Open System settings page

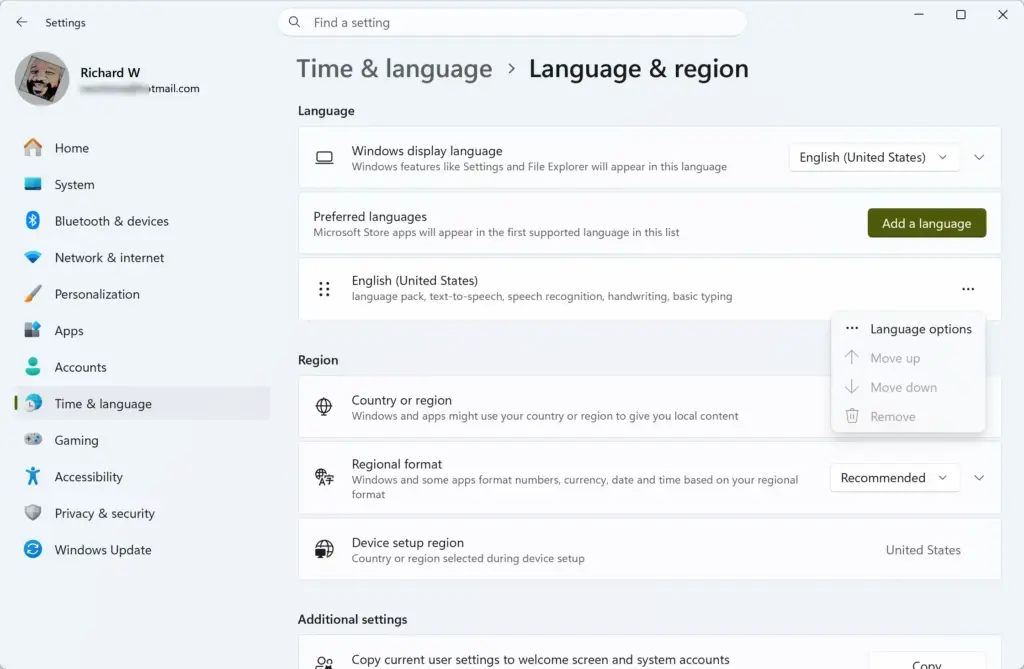(x=142, y=184)
